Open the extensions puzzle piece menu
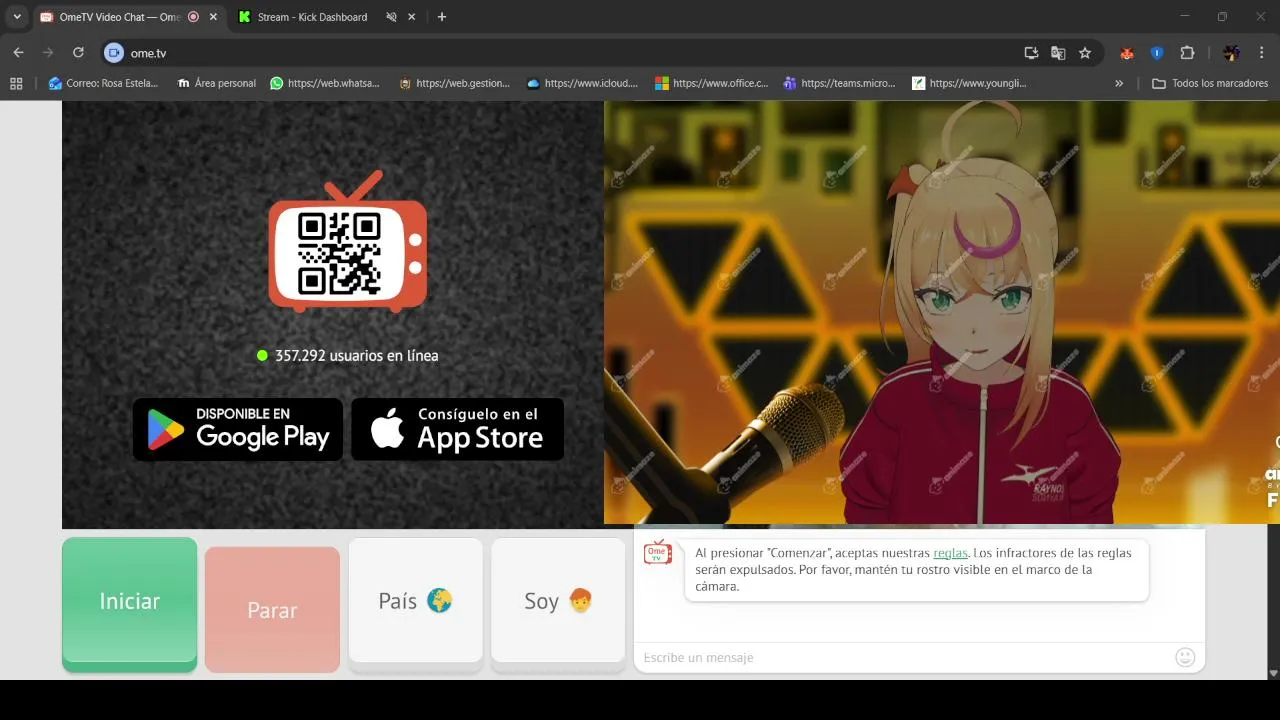The width and height of the screenshot is (1280, 720). tap(1188, 53)
